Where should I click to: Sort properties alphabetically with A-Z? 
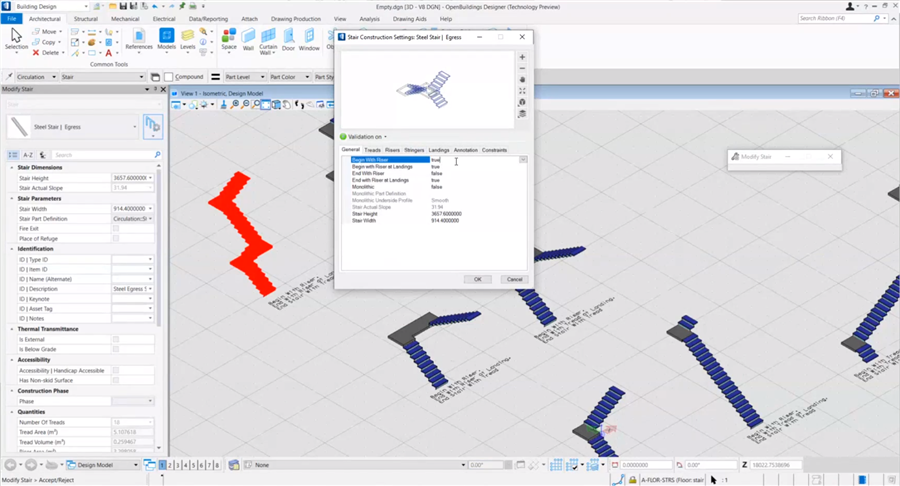28,155
